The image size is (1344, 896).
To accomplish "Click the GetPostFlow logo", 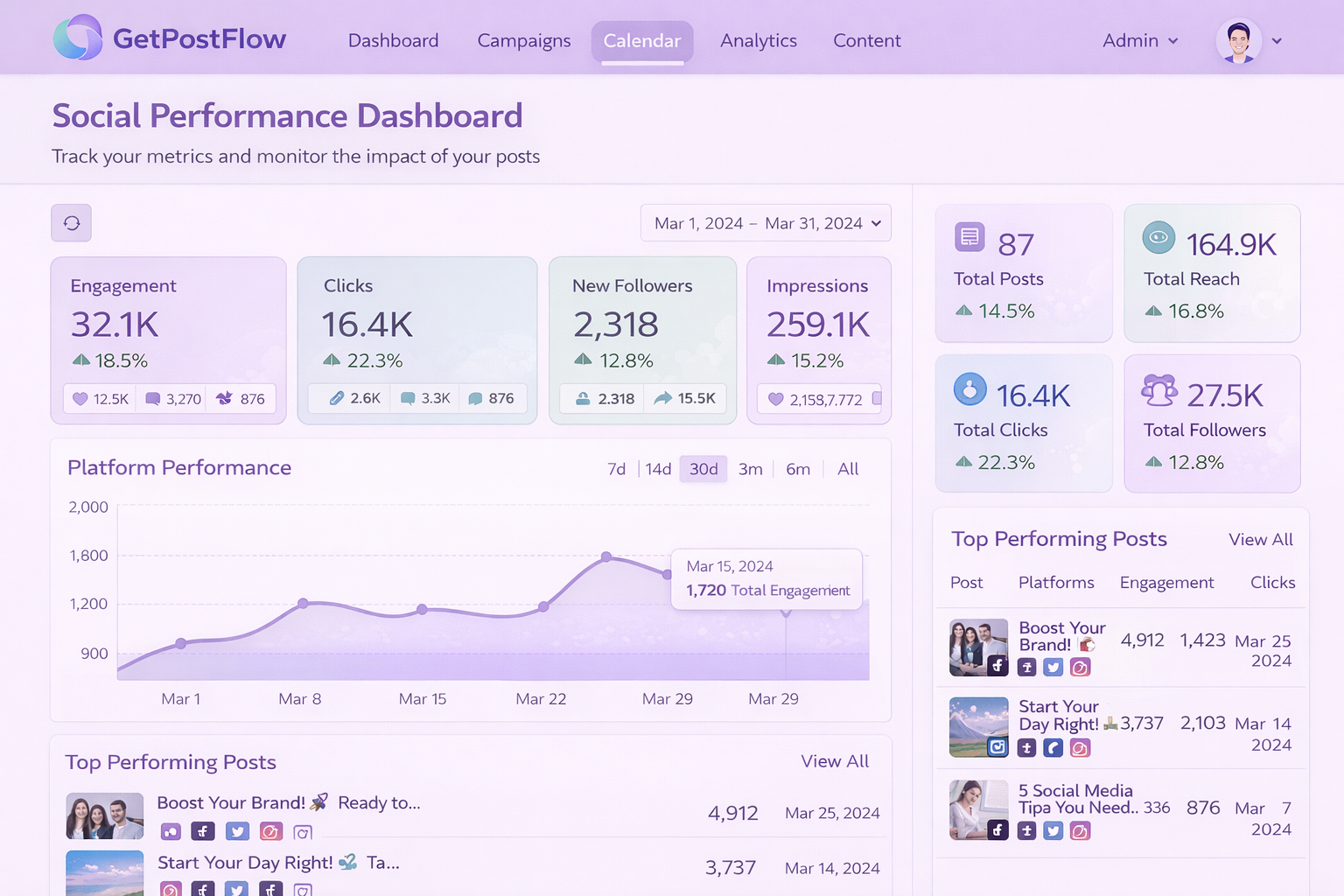I will point(171,38).
